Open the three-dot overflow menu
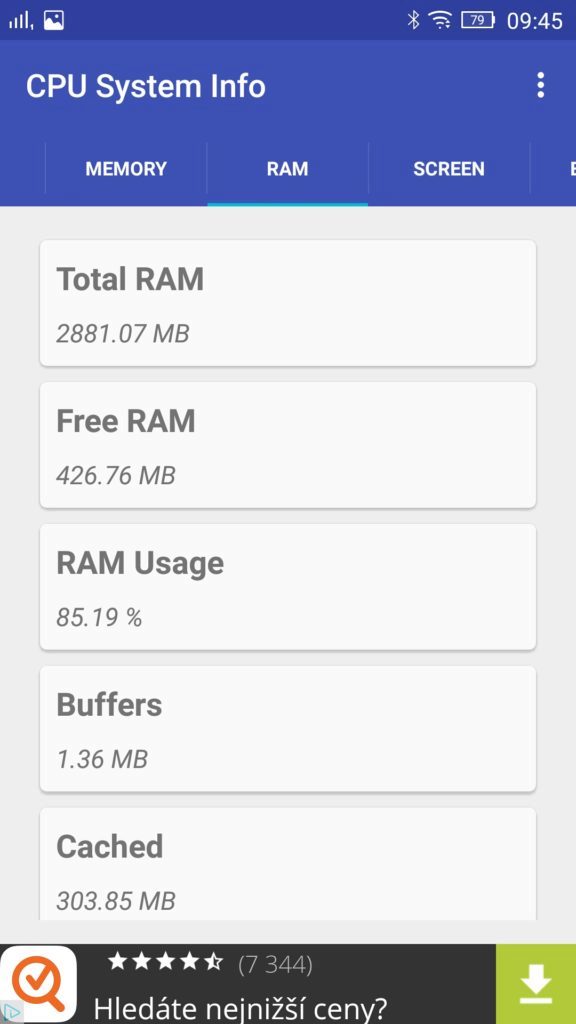Image resolution: width=576 pixels, height=1024 pixels. click(540, 86)
